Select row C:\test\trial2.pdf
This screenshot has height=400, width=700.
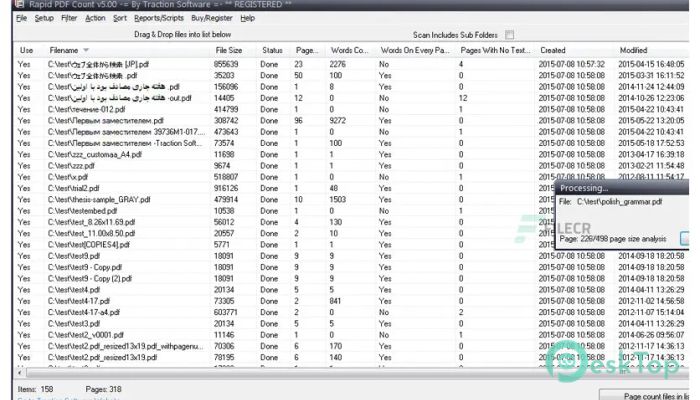[352, 188]
